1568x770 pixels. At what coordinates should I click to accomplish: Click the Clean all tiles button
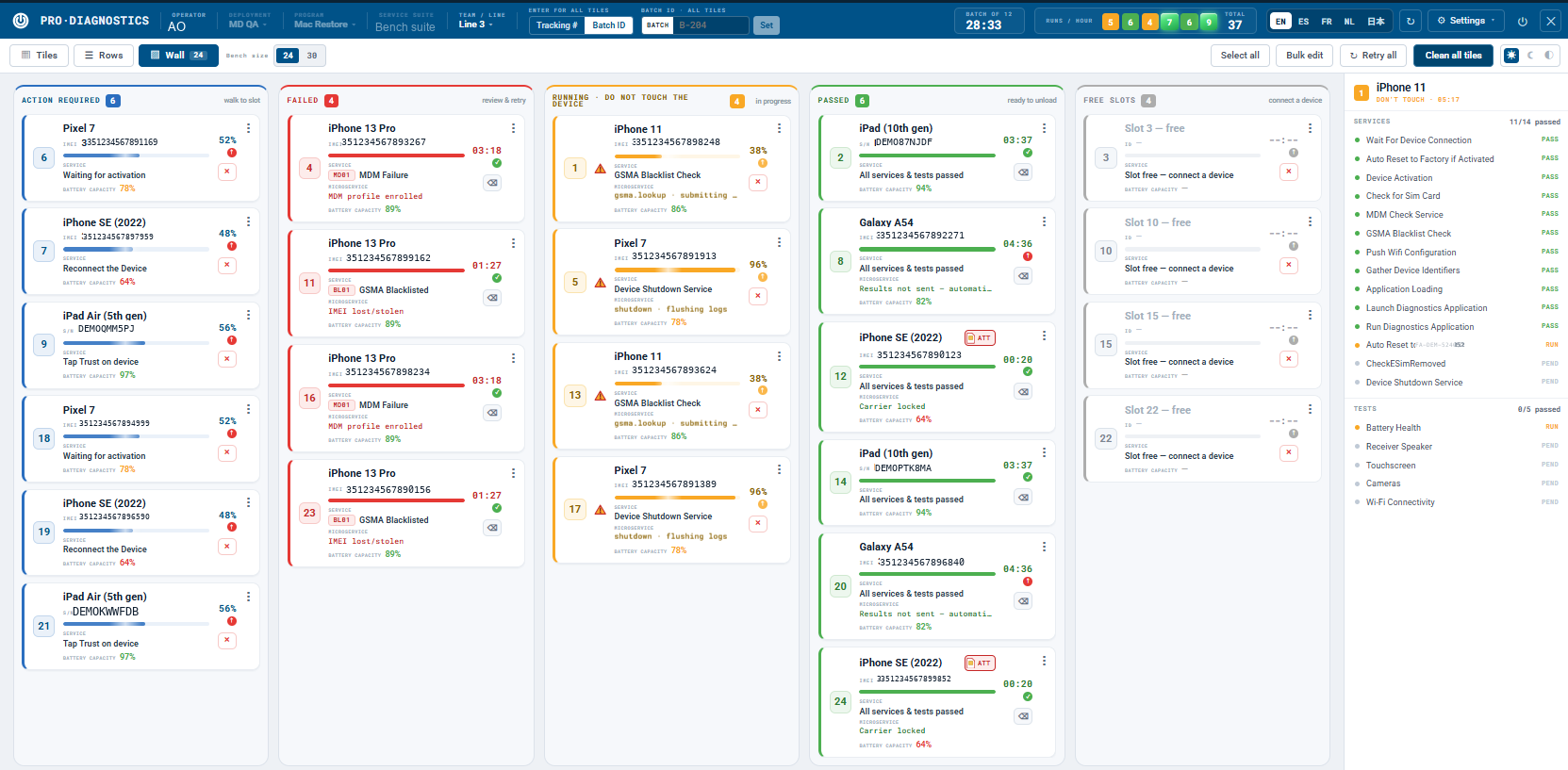[x=1453, y=56]
